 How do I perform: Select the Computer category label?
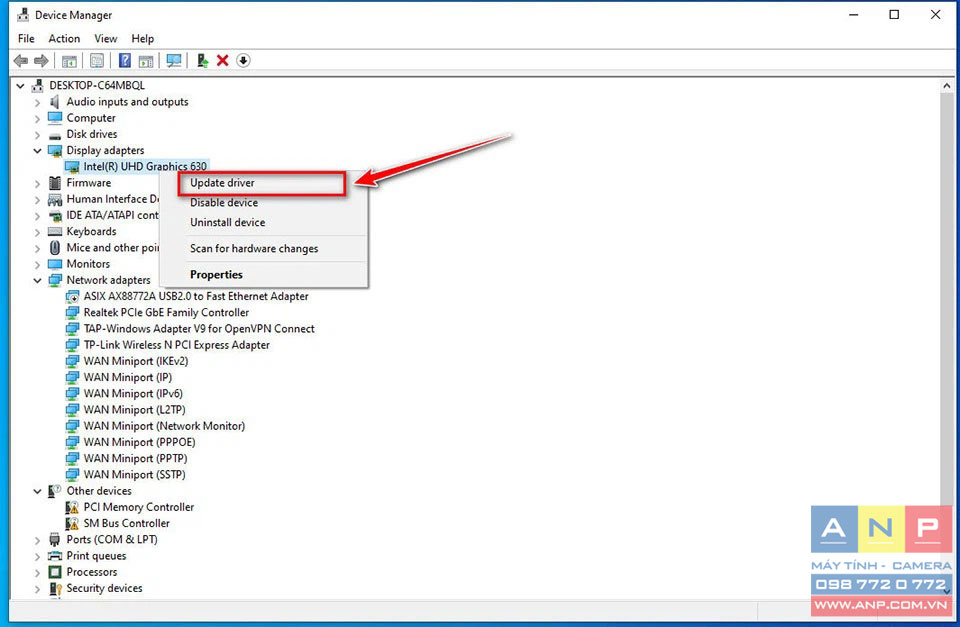tap(91, 118)
